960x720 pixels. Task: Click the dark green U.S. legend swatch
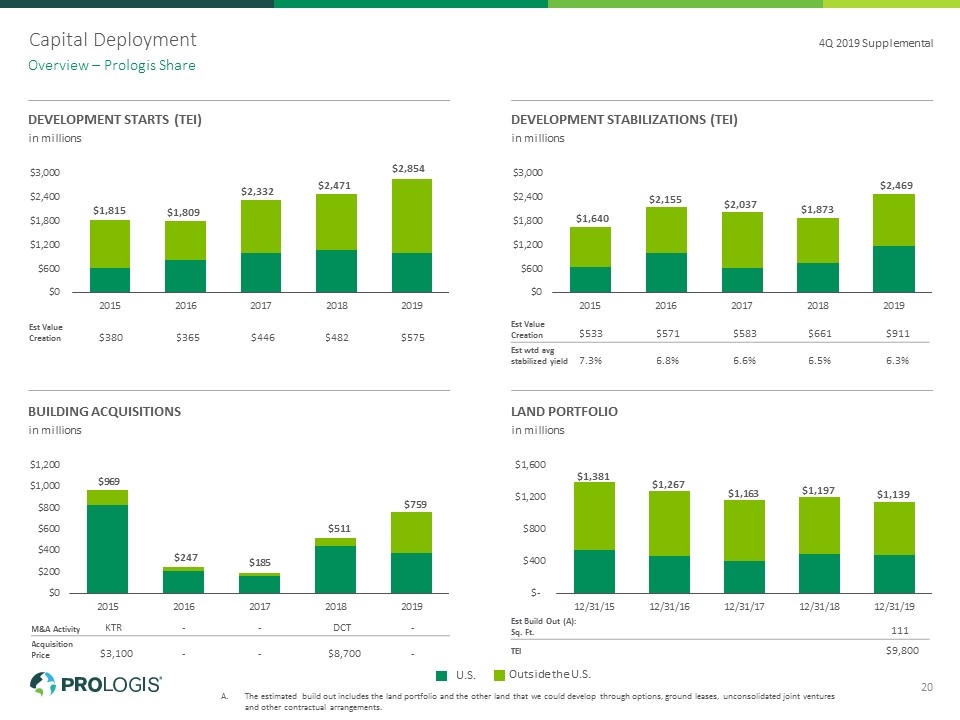441,675
